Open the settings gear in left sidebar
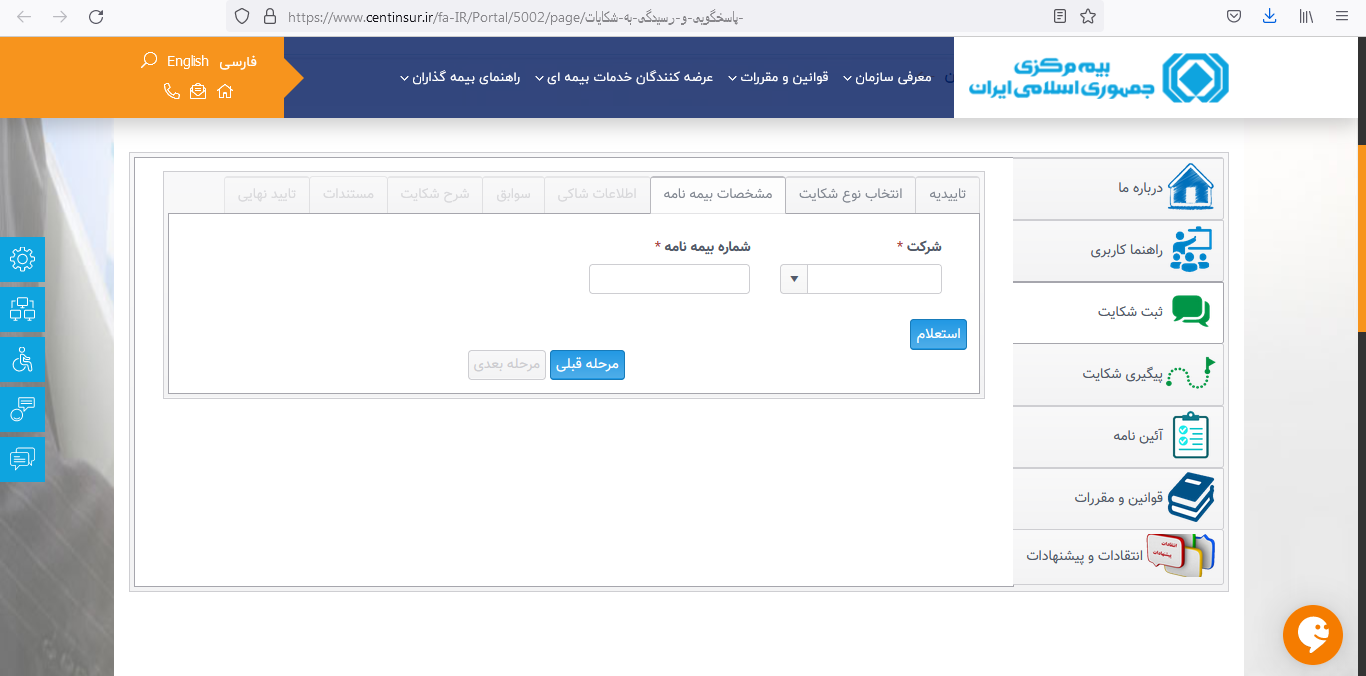The image size is (1366, 676). pos(22,259)
